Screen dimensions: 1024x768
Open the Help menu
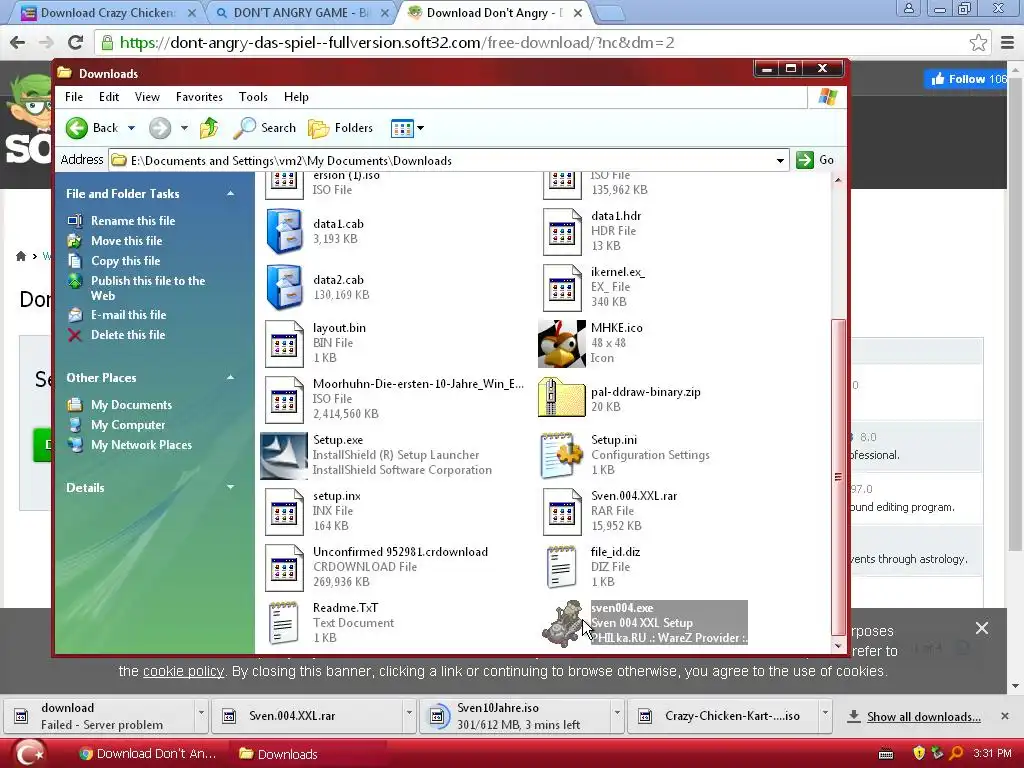tap(296, 97)
